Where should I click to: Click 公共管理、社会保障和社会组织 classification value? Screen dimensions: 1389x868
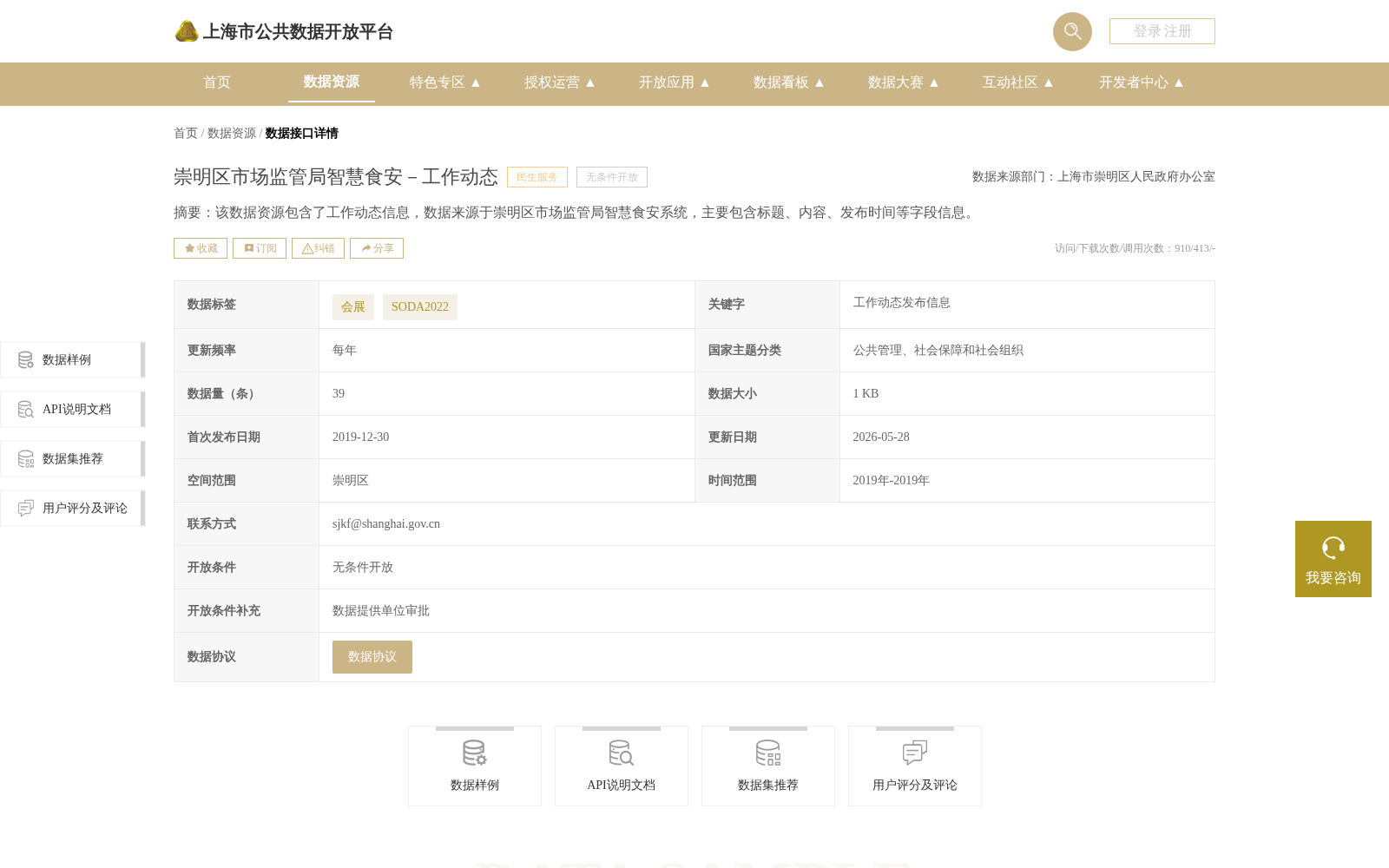938,351
